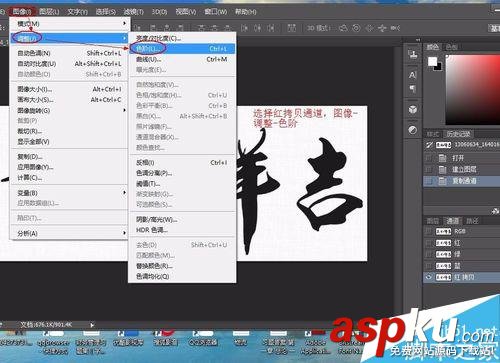
Task: Click the history snapshot thumbnail
Action: [x=443, y=145]
